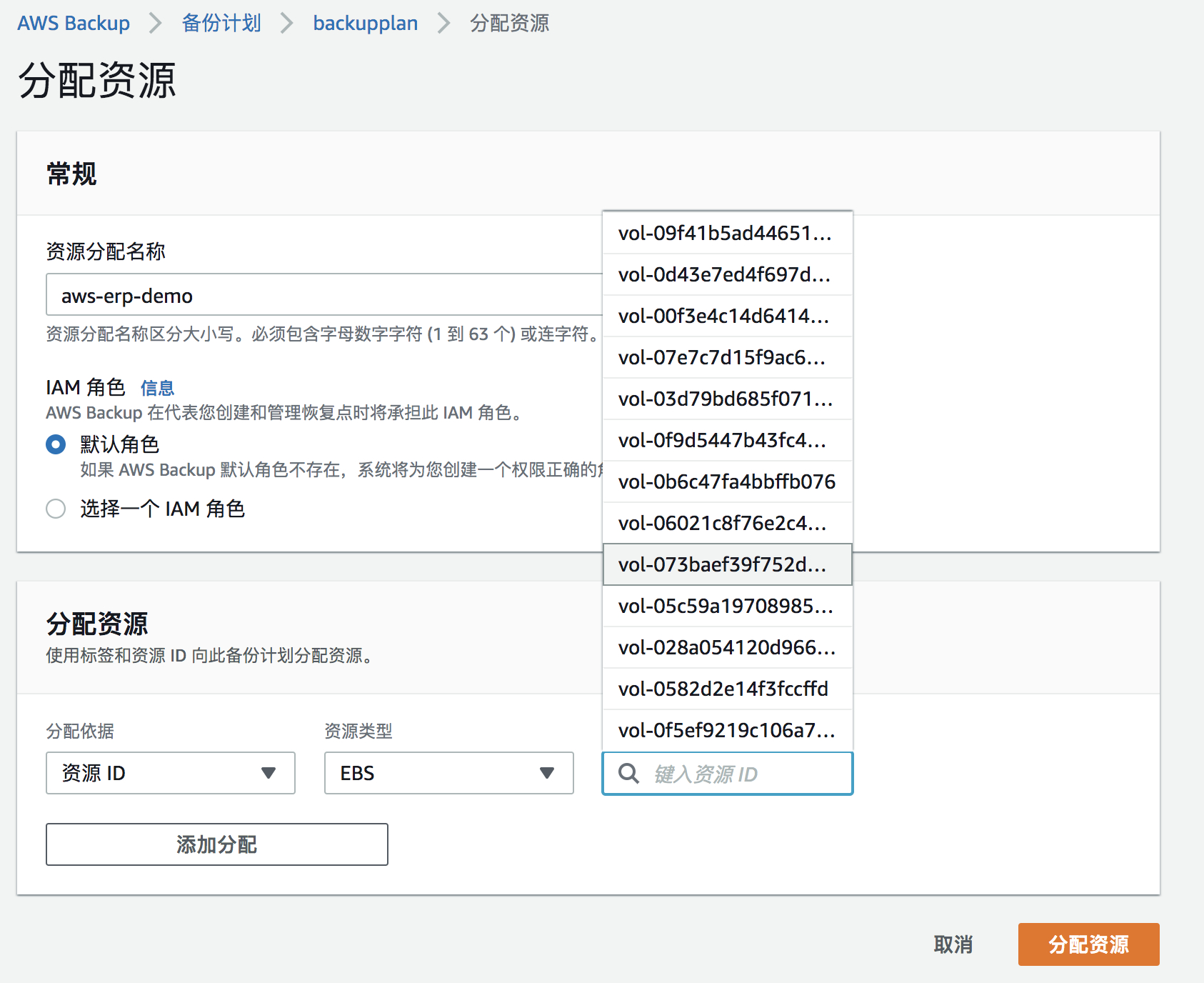Pick volume vol-0f5ef9219c106a7 option

[x=727, y=730]
